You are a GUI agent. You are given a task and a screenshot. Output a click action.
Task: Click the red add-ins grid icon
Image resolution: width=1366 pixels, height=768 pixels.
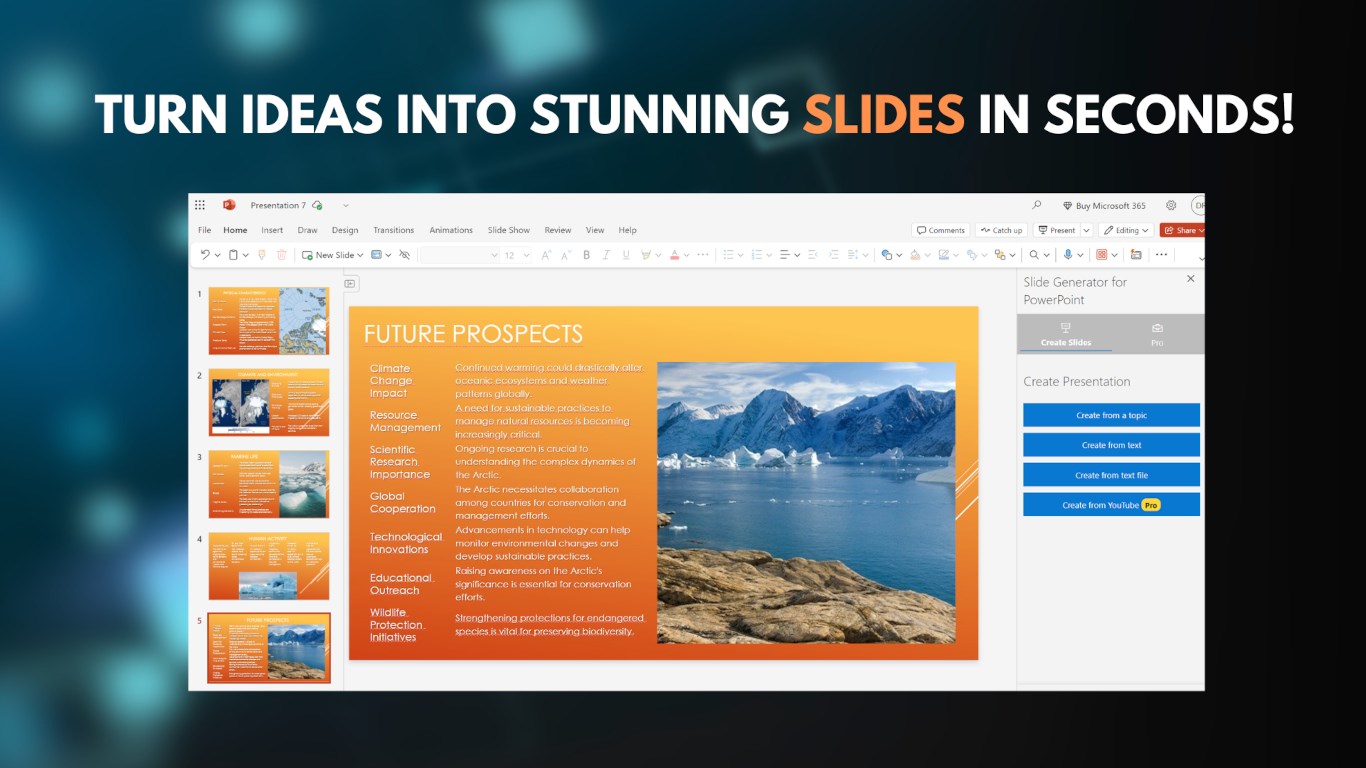pyautogui.click(x=1102, y=255)
